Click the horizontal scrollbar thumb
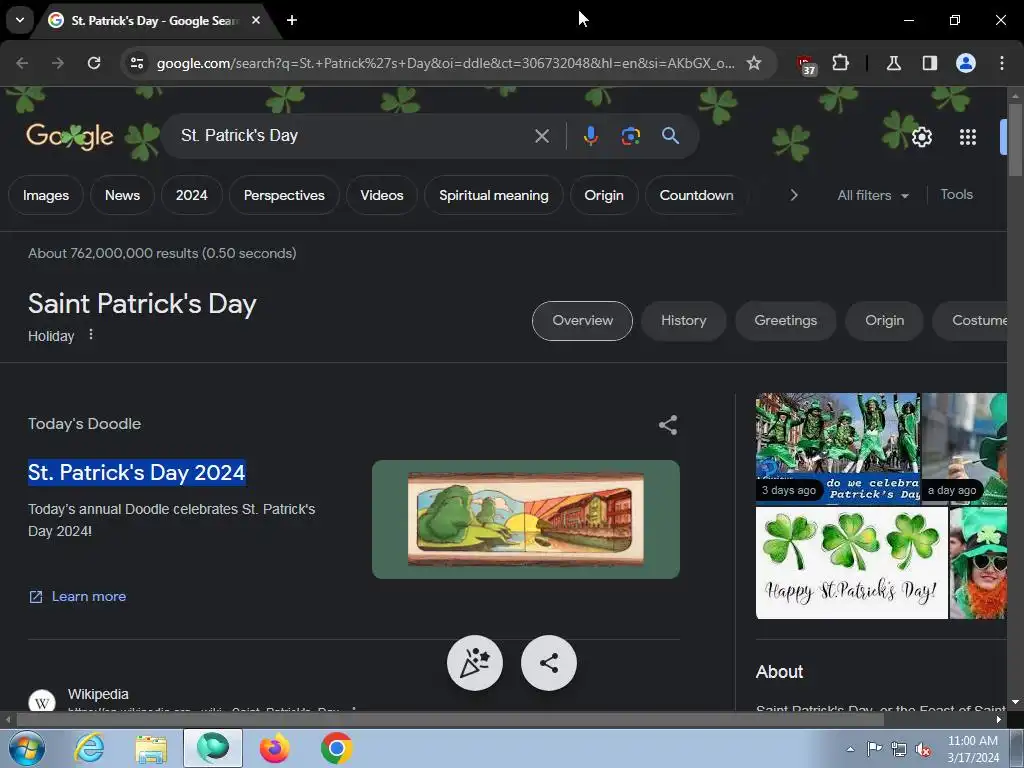 tap(450, 719)
